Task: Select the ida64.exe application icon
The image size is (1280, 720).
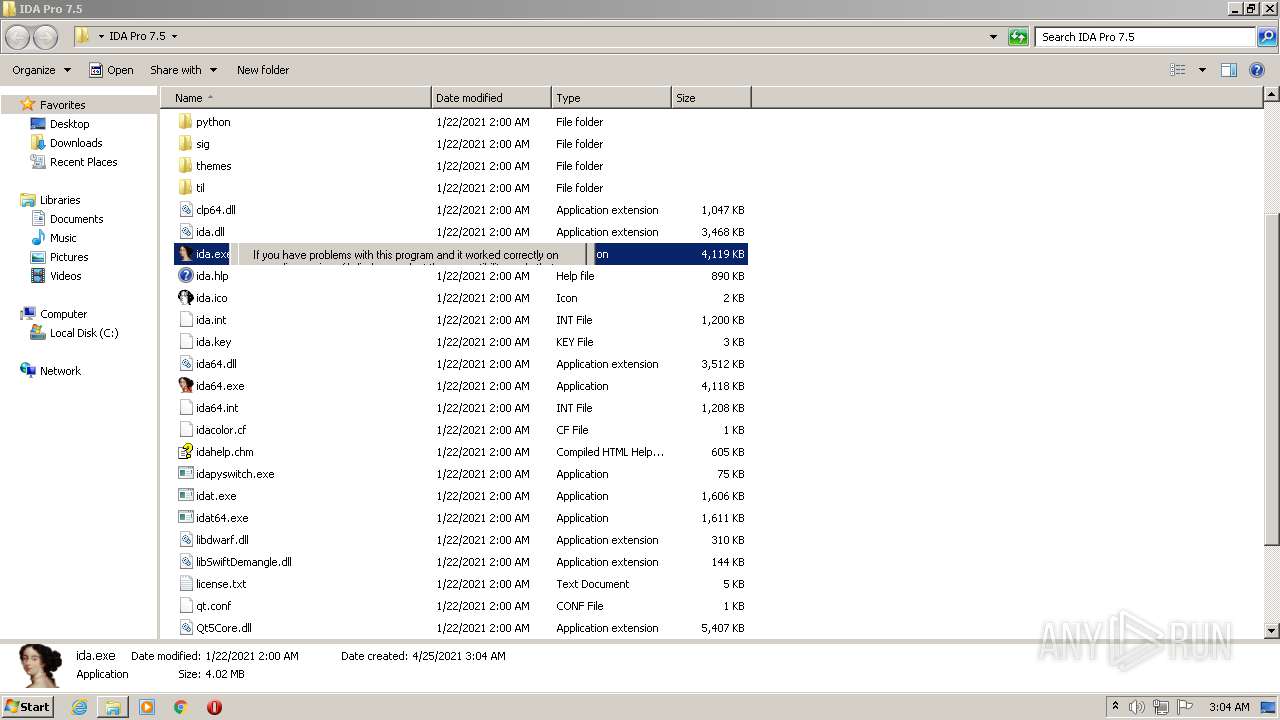Action: click(x=185, y=386)
